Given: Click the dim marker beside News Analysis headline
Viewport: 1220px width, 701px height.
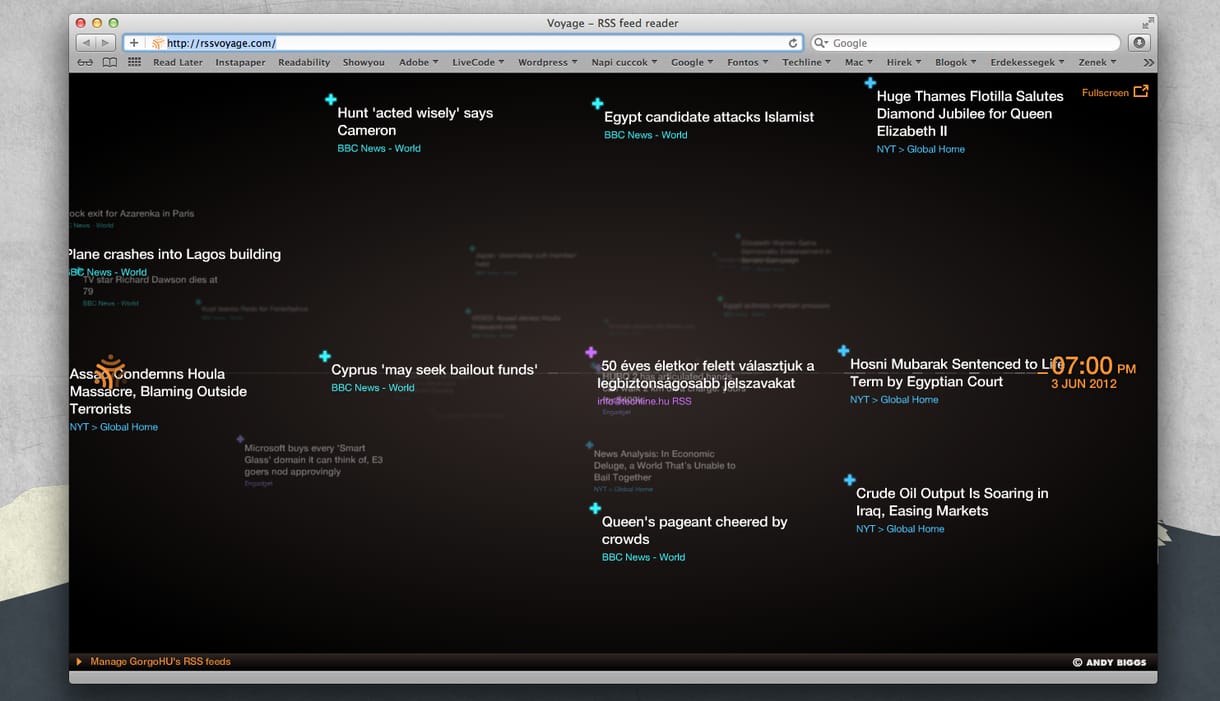Looking at the screenshot, I should pos(589,445).
